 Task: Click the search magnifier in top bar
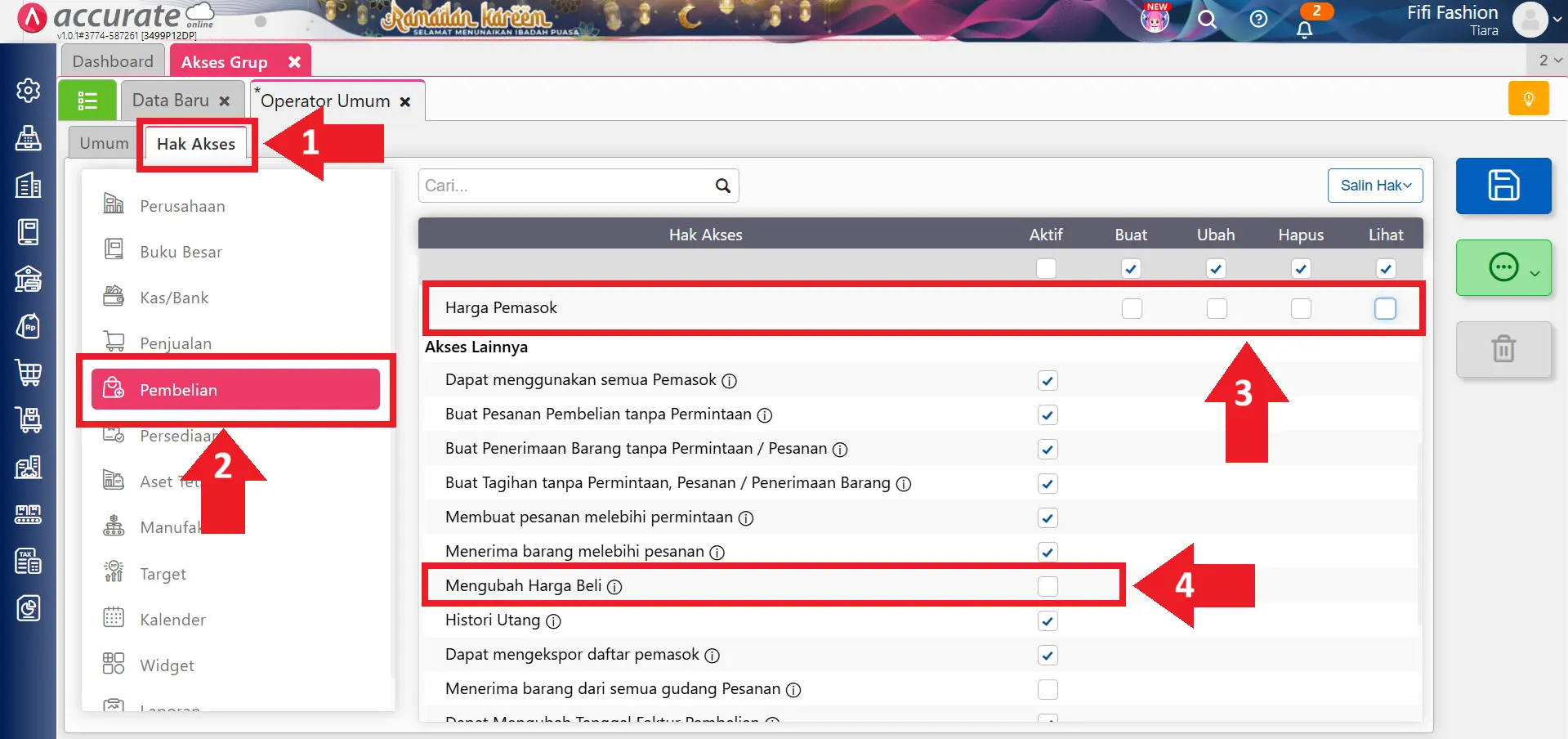coord(1207,20)
